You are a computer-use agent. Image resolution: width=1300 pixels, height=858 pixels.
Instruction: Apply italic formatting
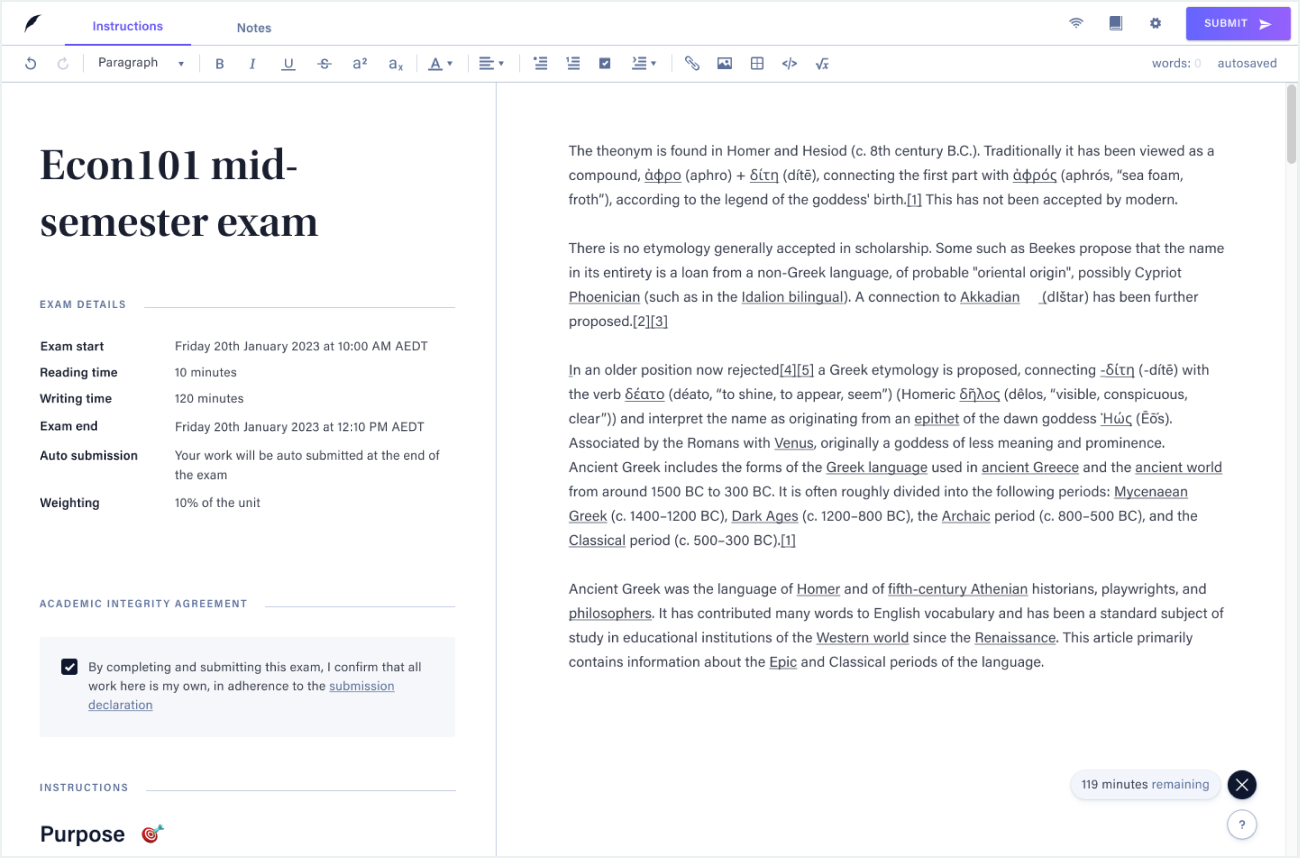click(x=252, y=64)
